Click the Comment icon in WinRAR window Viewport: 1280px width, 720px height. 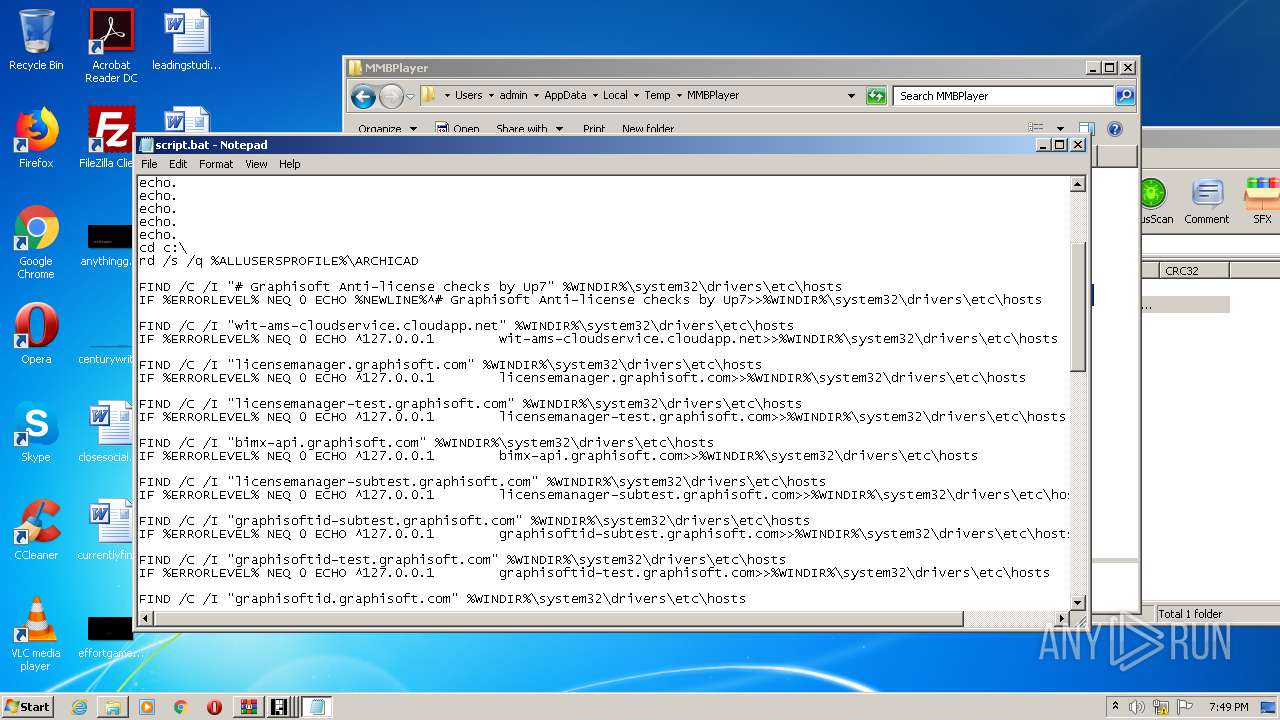[1206, 203]
